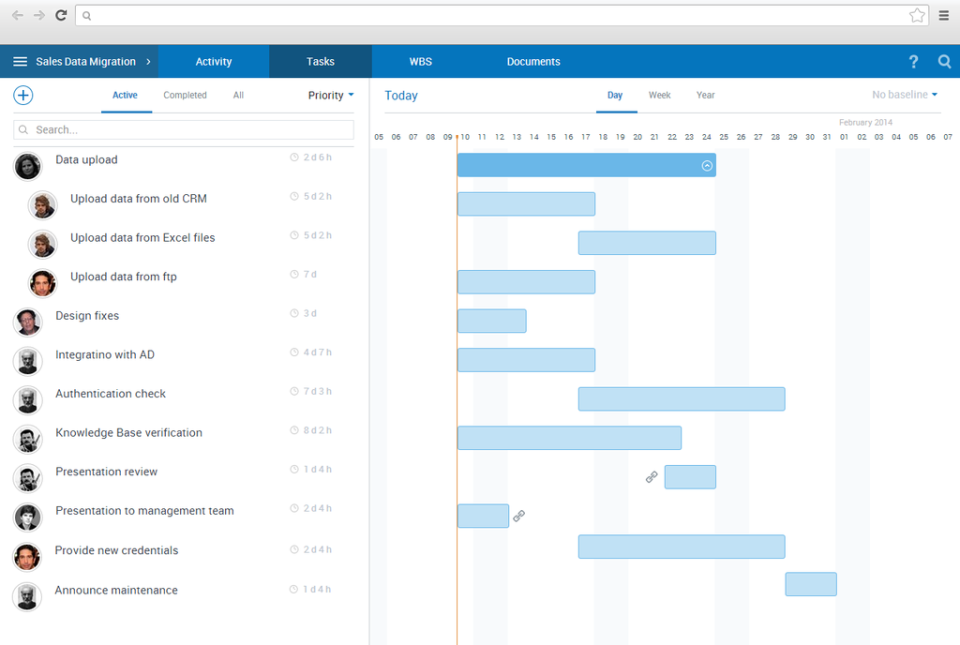960x645 pixels.
Task: Open the browser menu icon
Action: pos(944,15)
